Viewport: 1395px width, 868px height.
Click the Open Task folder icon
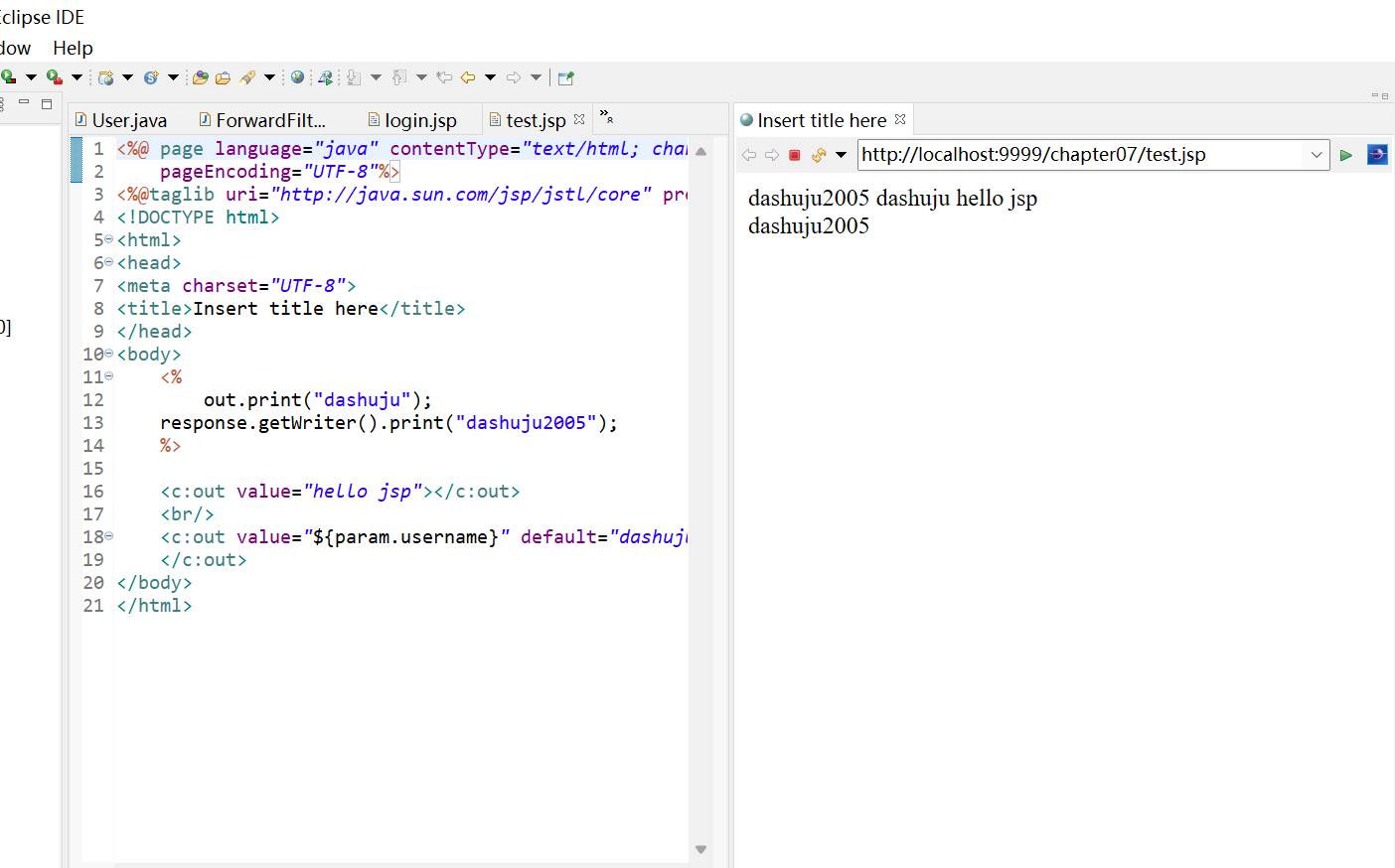(x=224, y=77)
